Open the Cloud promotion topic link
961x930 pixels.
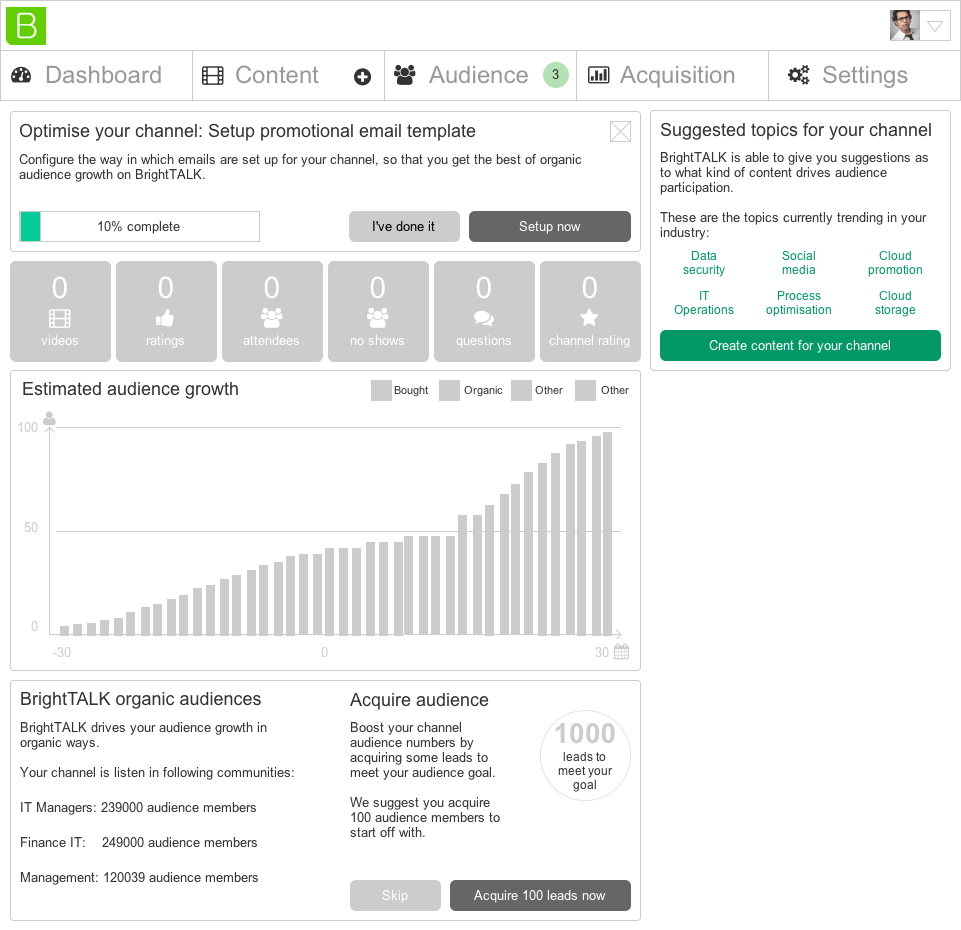pos(895,263)
